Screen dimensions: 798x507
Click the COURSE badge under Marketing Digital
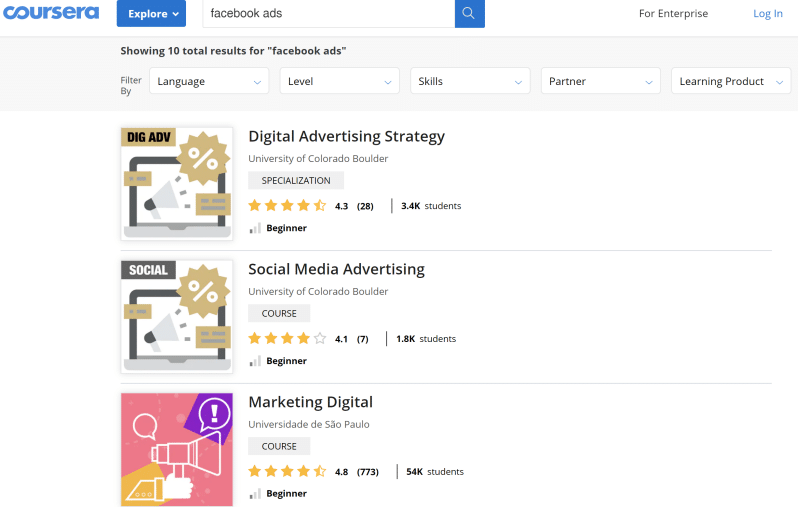coord(279,446)
